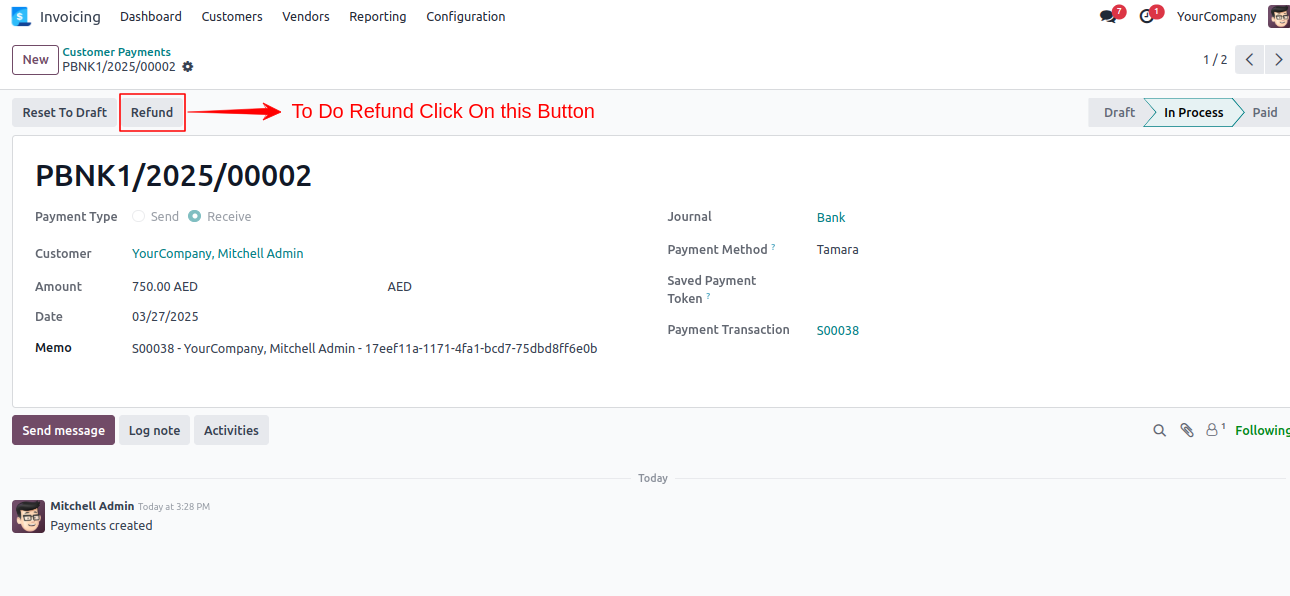
Task: Open the YourCompany company switcher
Action: (1217, 16)
